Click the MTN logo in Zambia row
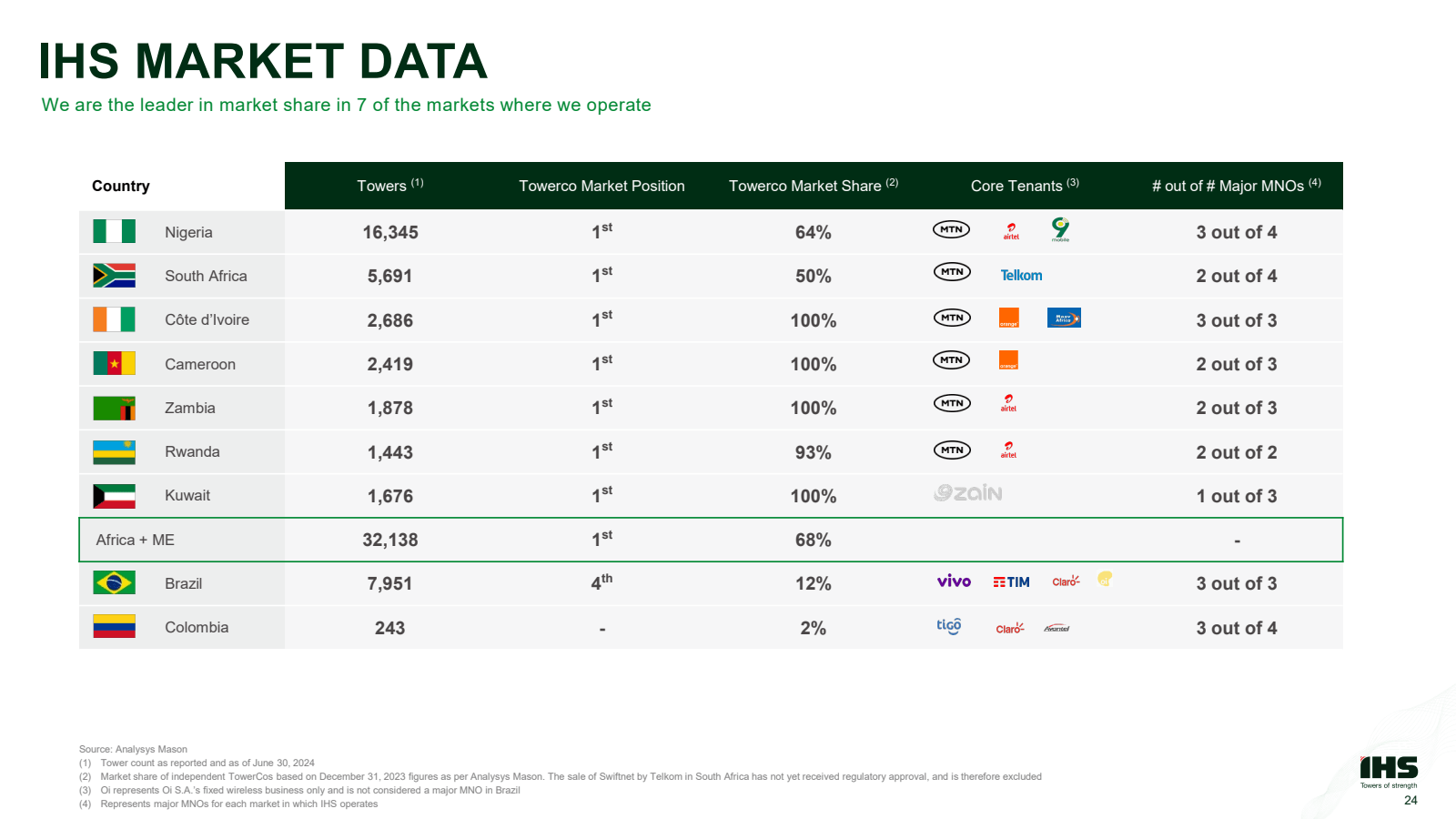 pyautogui.click(x=952, y=403)
